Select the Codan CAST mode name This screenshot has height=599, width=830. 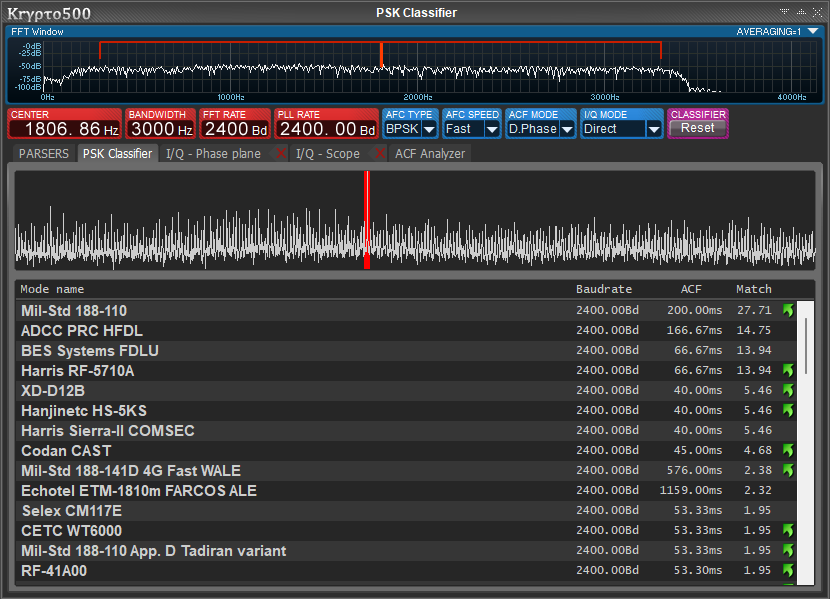(x=66, y=450)
